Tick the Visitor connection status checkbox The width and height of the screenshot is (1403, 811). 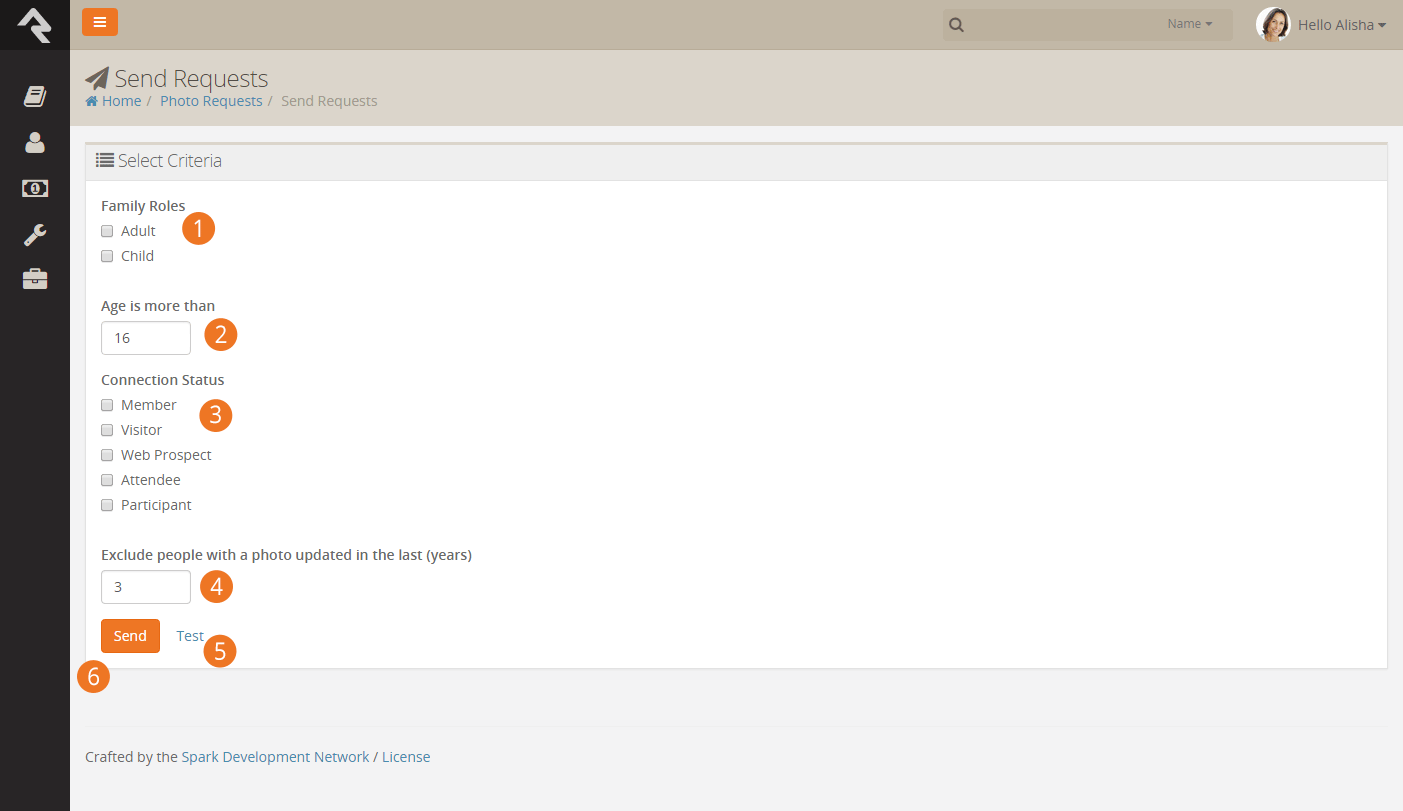107,430
